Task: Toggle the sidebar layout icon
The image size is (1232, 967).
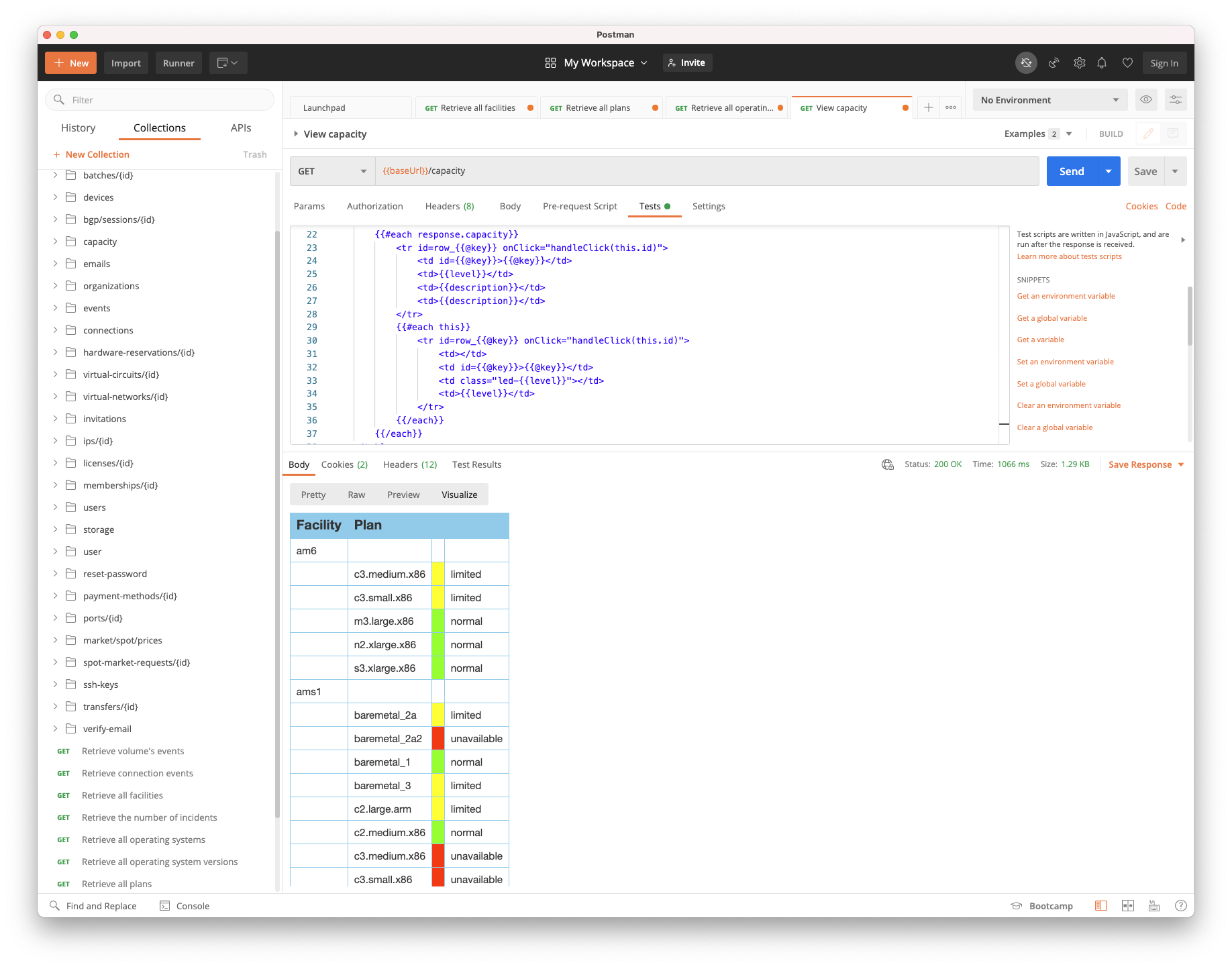Action: [1101, 906]
